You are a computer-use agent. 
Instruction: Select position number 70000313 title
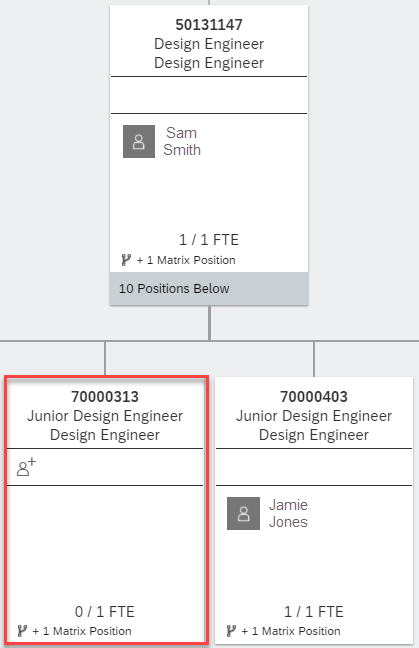tap(105, 397)
